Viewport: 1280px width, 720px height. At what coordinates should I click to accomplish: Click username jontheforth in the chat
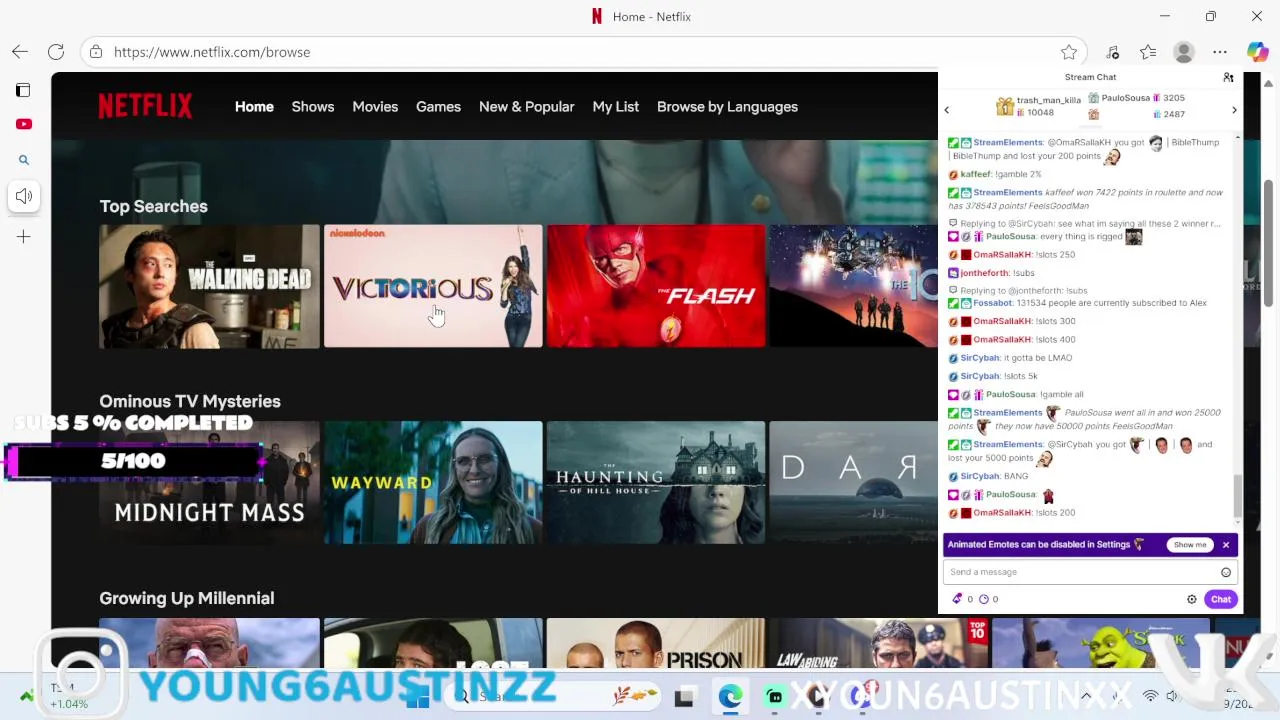(985, 273)
